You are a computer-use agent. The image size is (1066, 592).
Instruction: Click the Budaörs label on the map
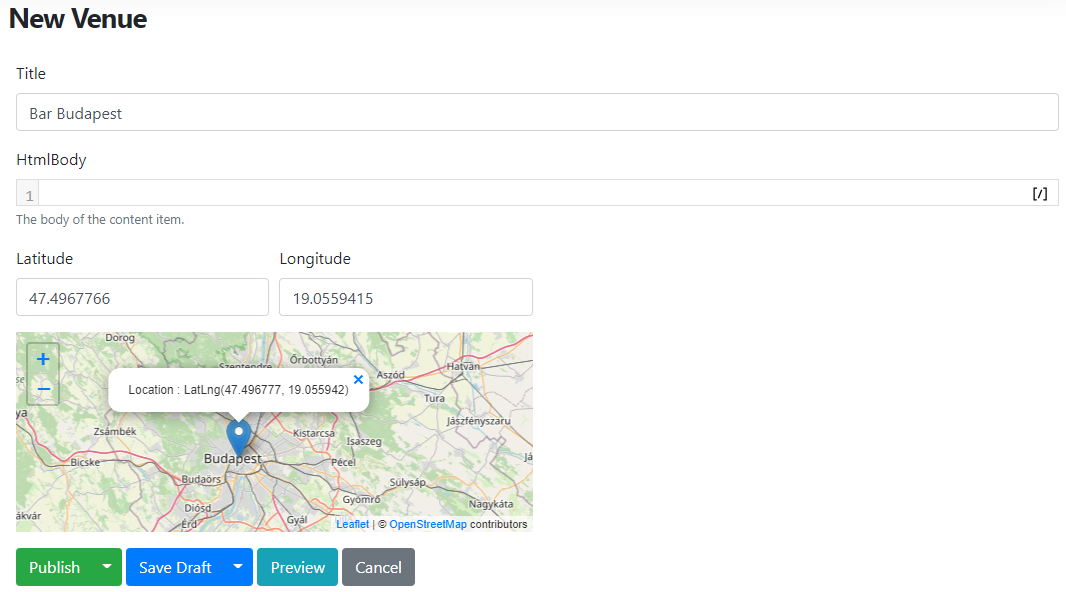201,479
